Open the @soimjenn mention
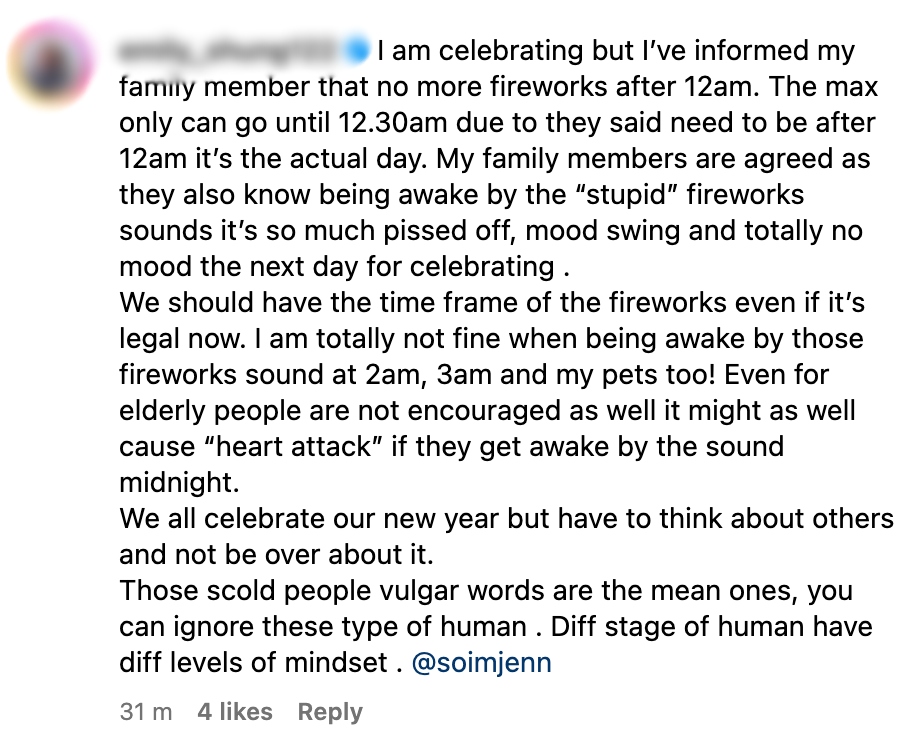The width and height of the screenshot is (918, 748). coord(481,663)
